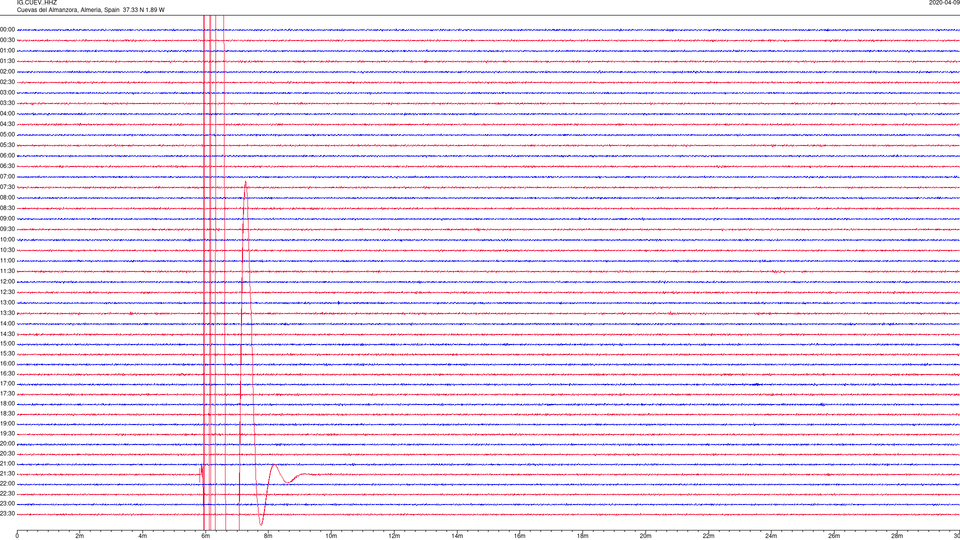Select the 21:30 trace time label
This screenshot has height=540, width=960.
(x=7, y=474)
